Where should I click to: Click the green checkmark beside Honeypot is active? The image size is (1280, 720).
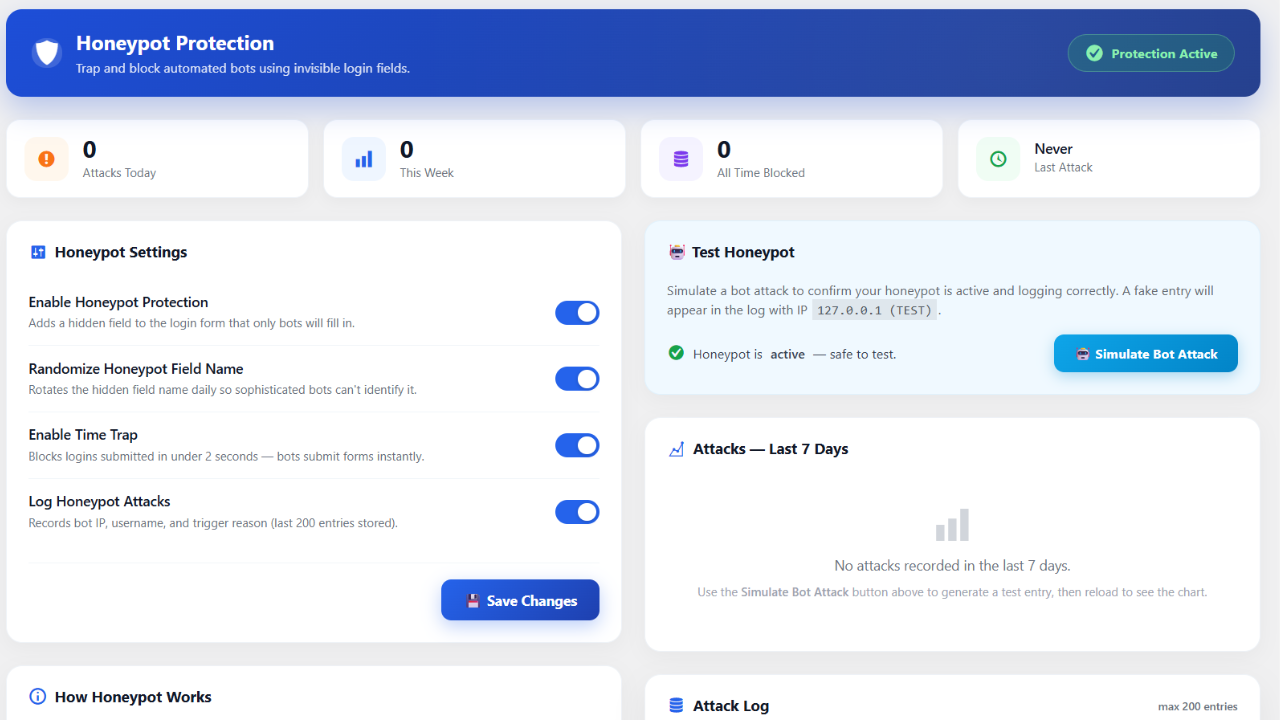point(676,353)
